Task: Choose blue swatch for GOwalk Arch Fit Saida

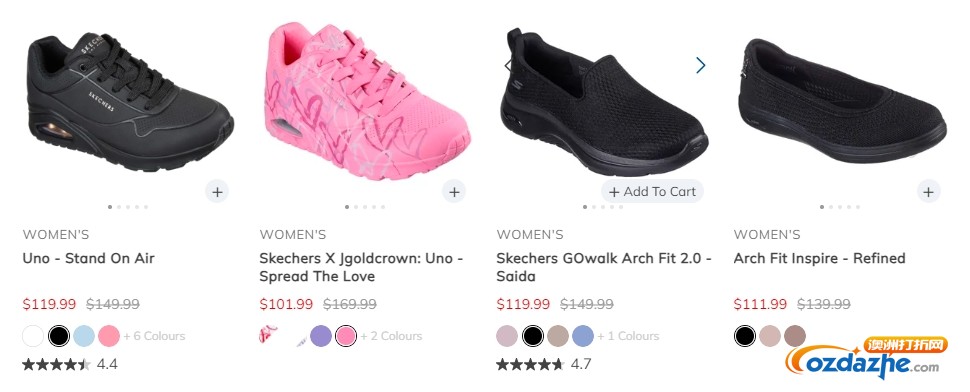Action: tap(583, 336)
